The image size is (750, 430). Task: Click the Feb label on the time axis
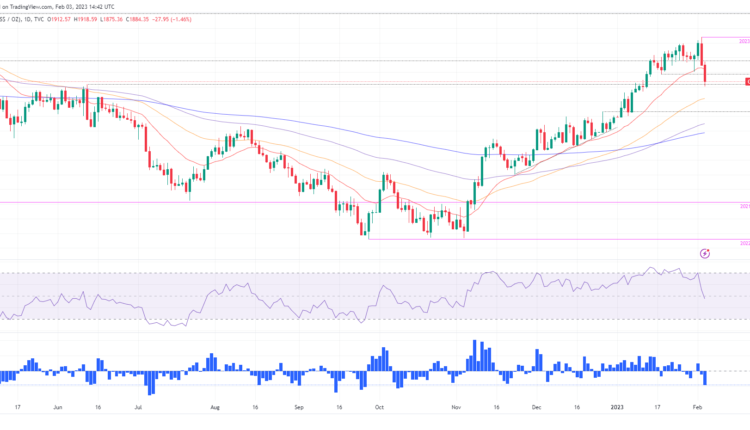pos(699,408)
